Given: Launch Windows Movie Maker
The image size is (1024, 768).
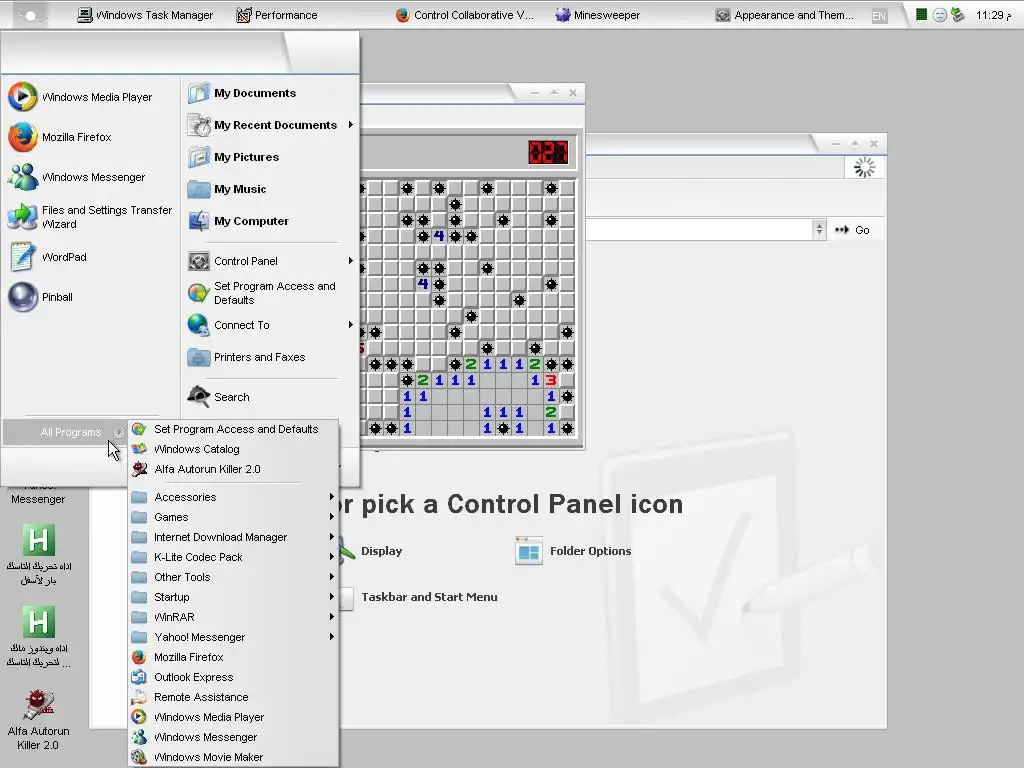Looking at the screenshot, I should [x=197, y=757].
